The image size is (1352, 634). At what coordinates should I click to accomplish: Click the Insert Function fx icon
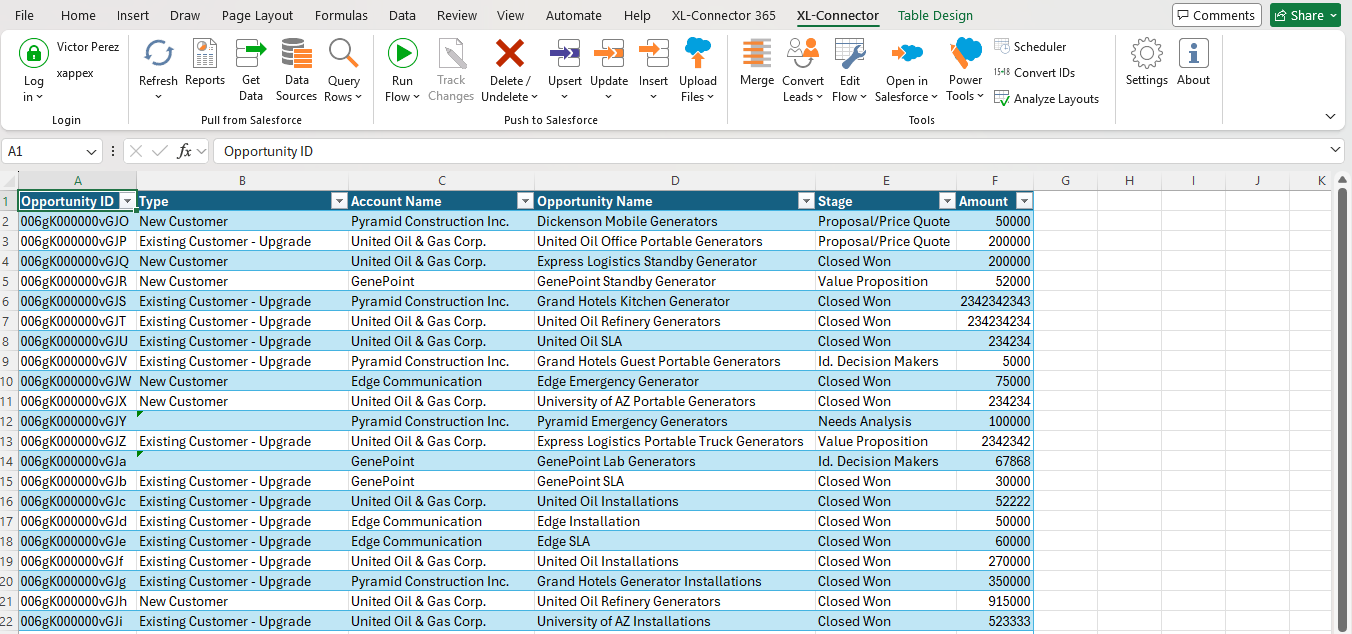(x=185, y=151)
